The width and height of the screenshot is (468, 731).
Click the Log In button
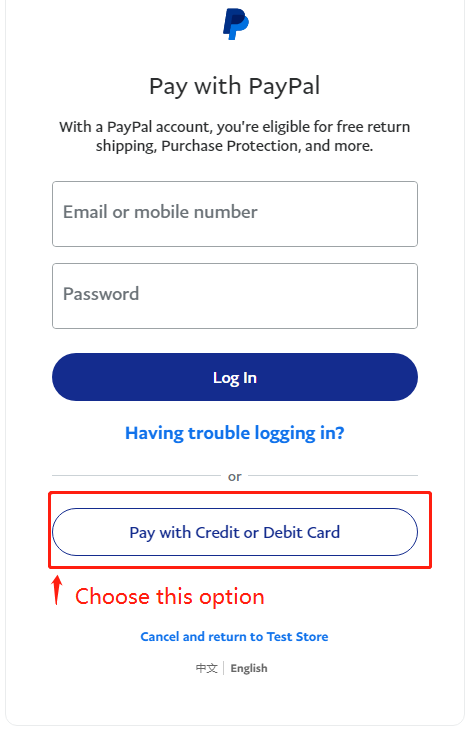(235, 377)
